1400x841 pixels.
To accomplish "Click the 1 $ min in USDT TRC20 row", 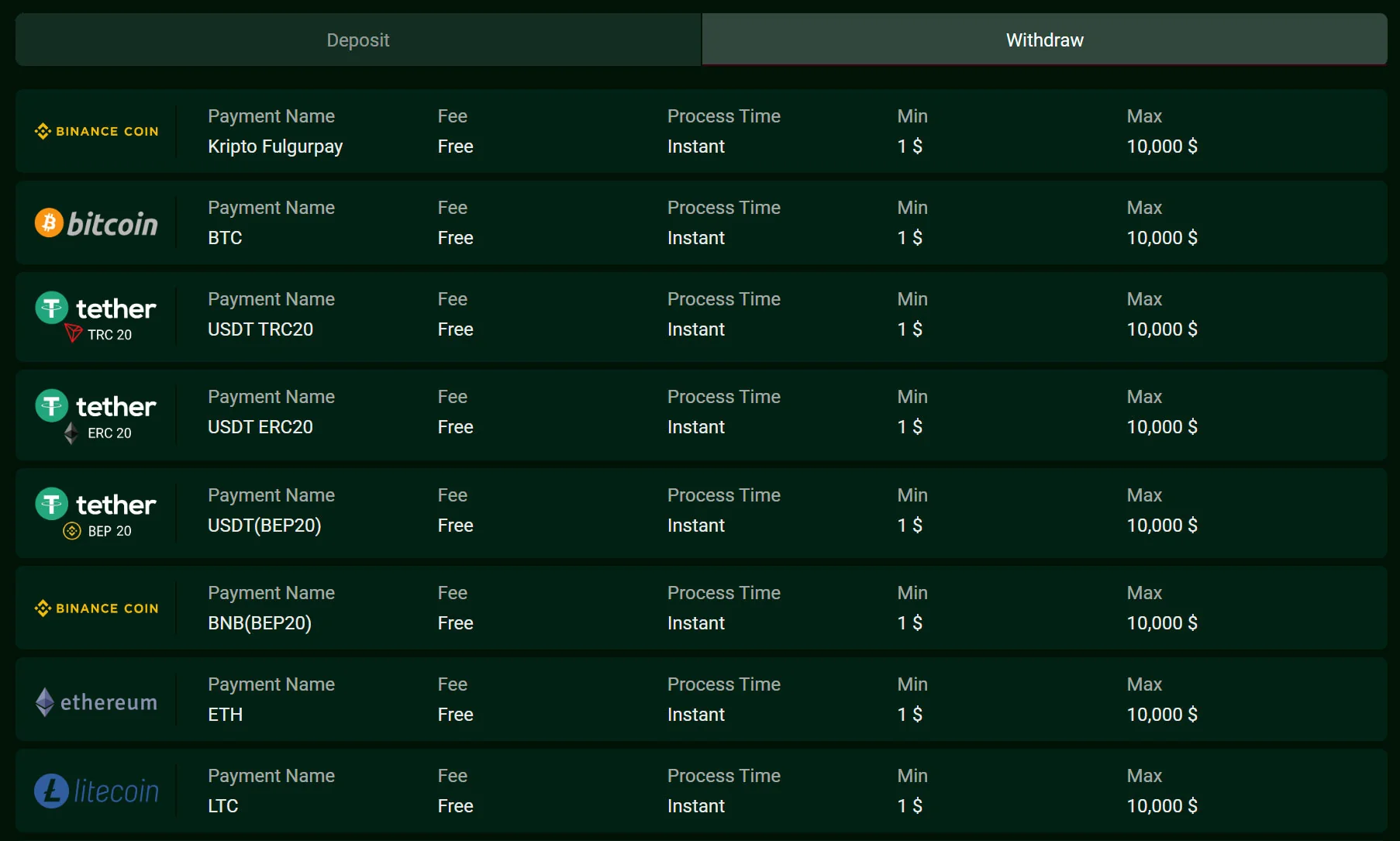I will (909, 329).
